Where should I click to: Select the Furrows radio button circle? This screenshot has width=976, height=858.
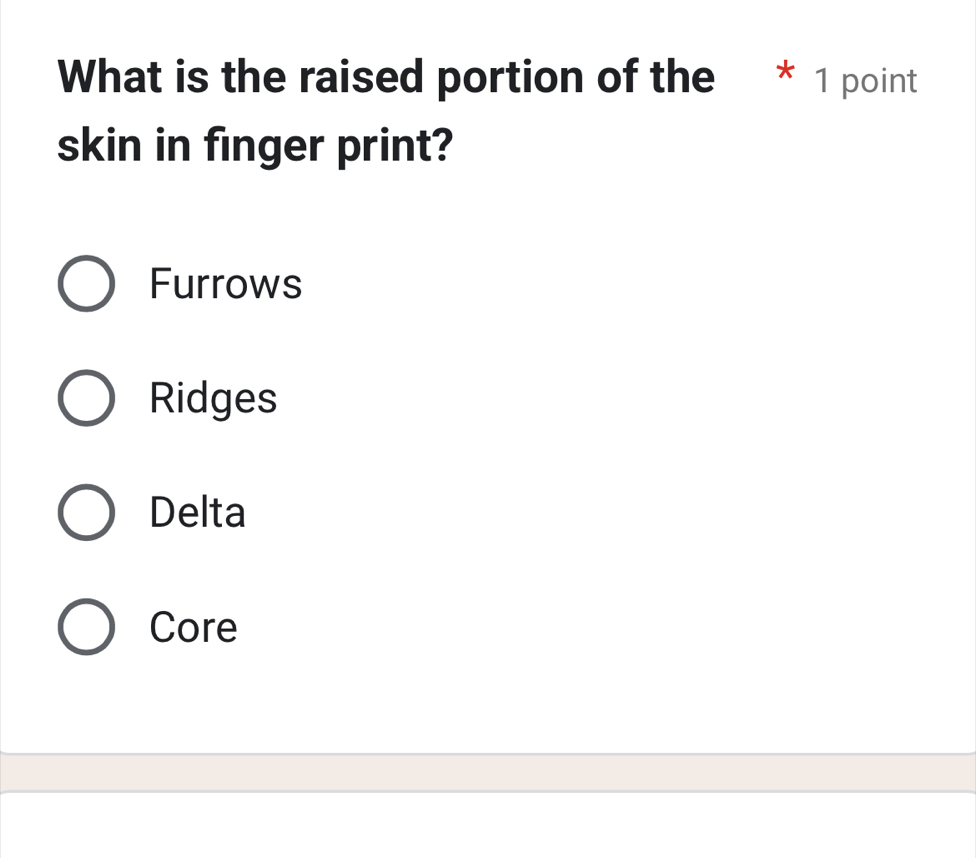(86, 285)
